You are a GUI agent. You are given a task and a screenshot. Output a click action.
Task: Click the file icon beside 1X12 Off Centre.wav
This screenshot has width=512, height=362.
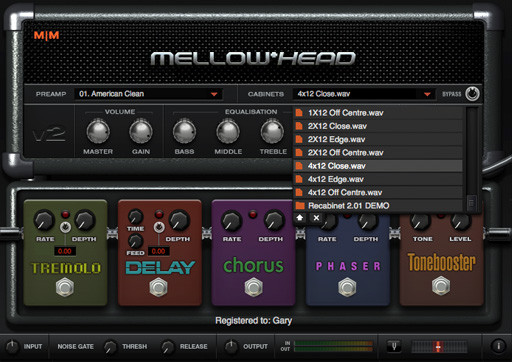point(299,113)
